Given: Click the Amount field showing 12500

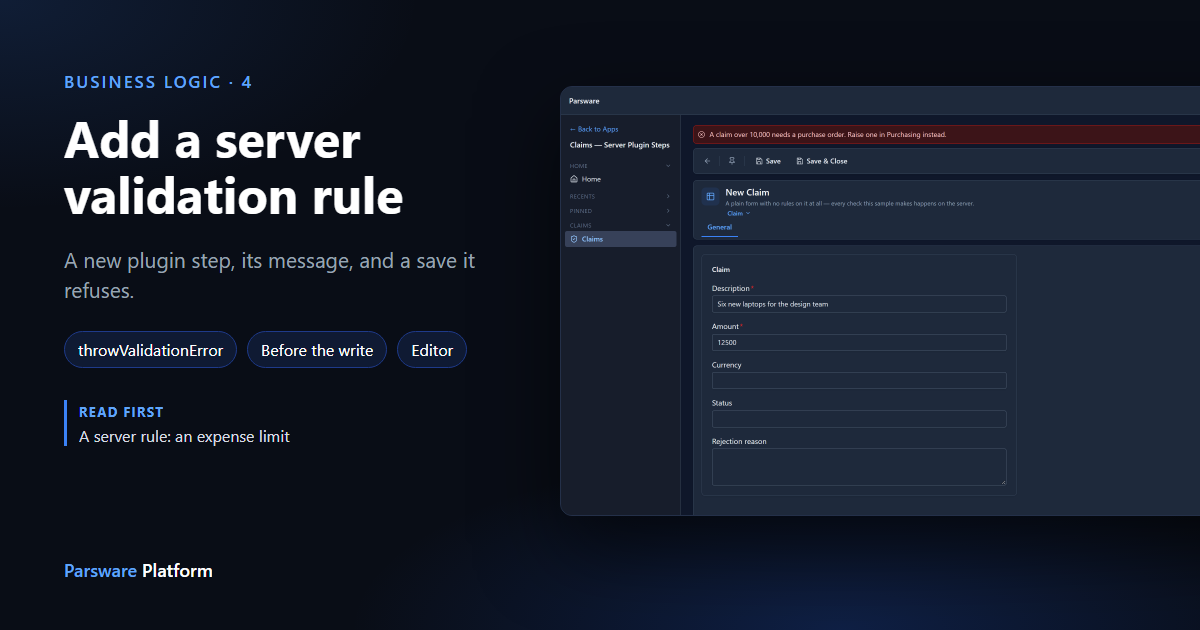Looking at the screenshot, I should [859, 342].
